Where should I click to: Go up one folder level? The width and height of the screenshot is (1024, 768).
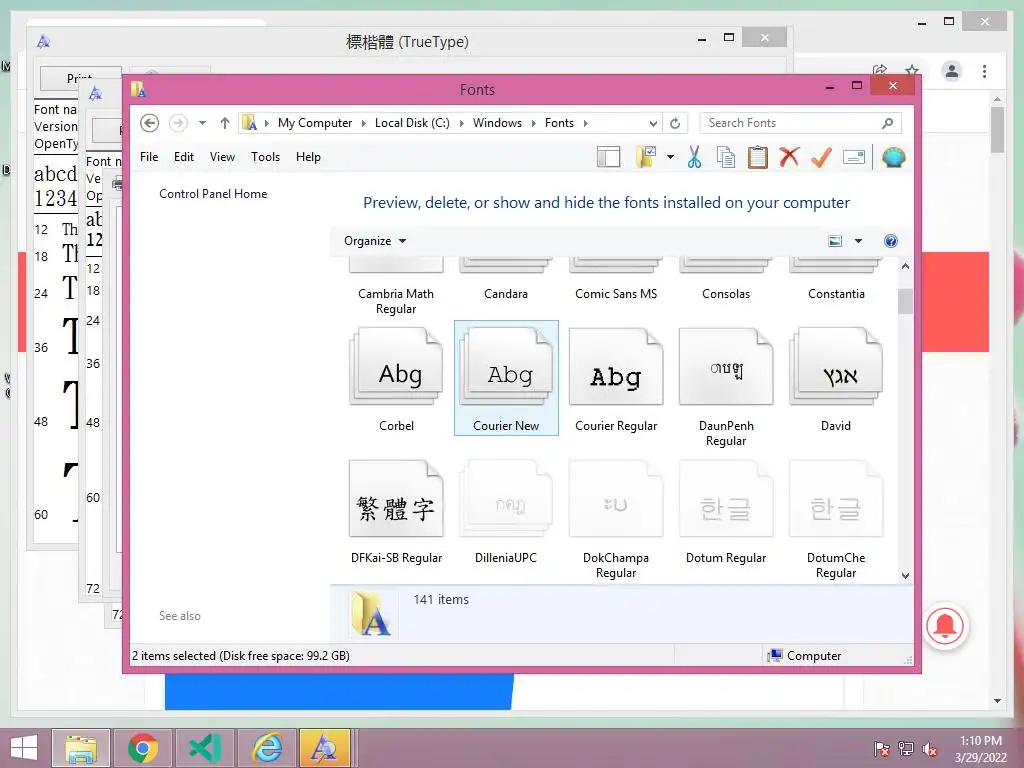[x=225, y=123]
